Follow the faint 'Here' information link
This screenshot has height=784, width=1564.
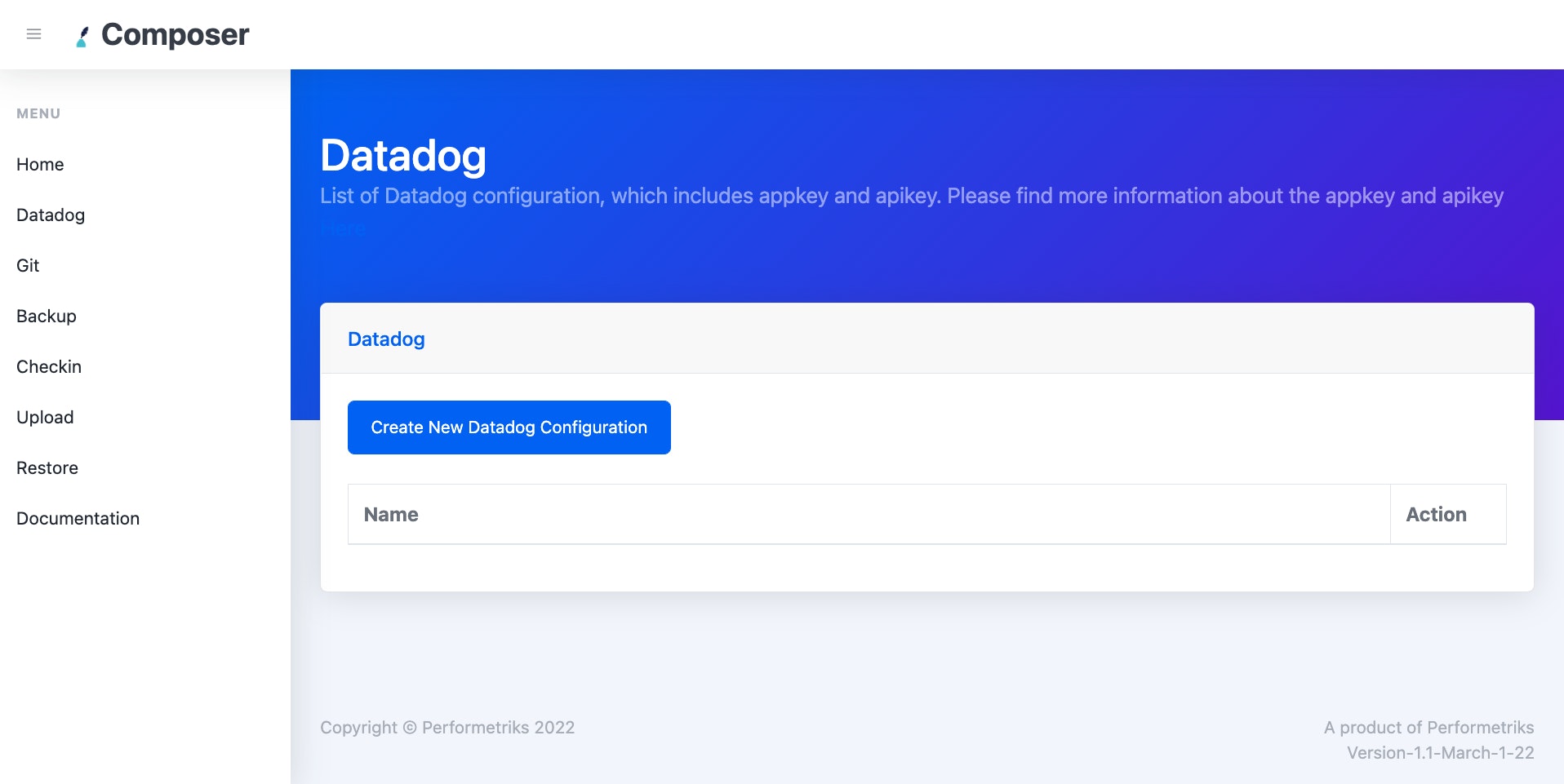click(x=343, y=228)
